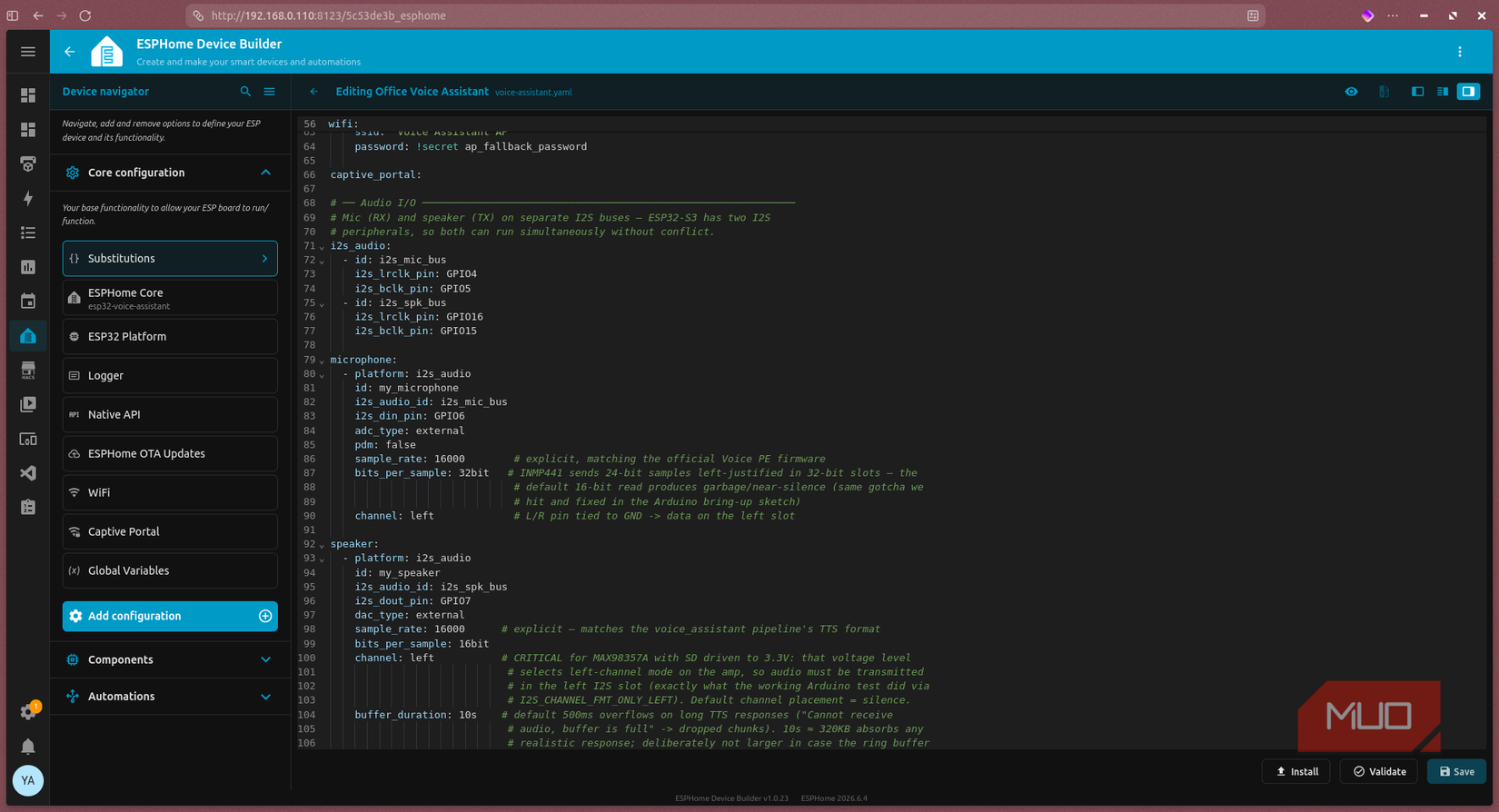Select the highlighted editor-only layout view
The width and height of the screenshot is (1499, 812).
pyautogui.click(x=1468, y=92)
